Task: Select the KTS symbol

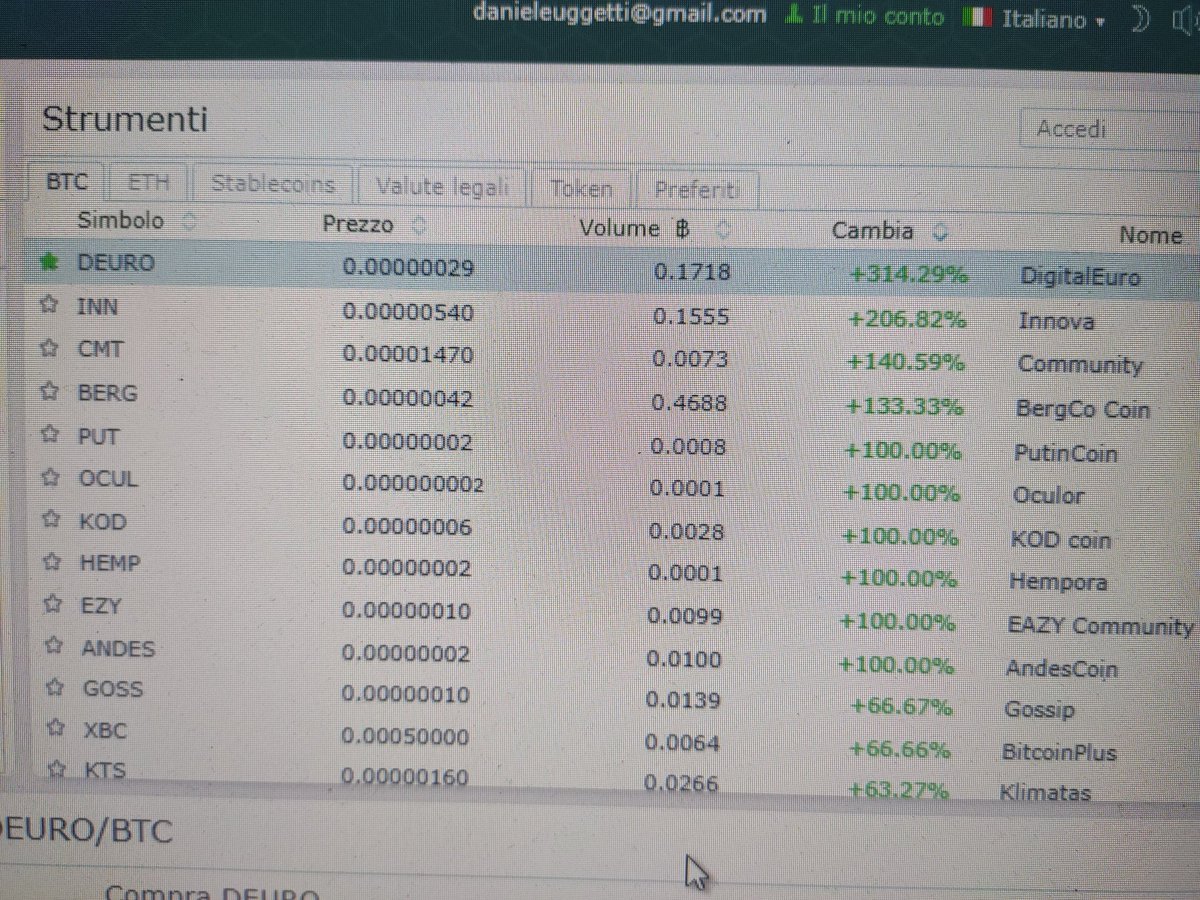Action: point(104,771)
